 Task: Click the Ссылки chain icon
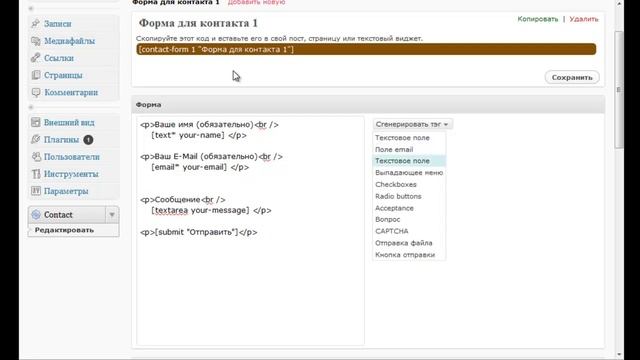click(x=36, y=58)
